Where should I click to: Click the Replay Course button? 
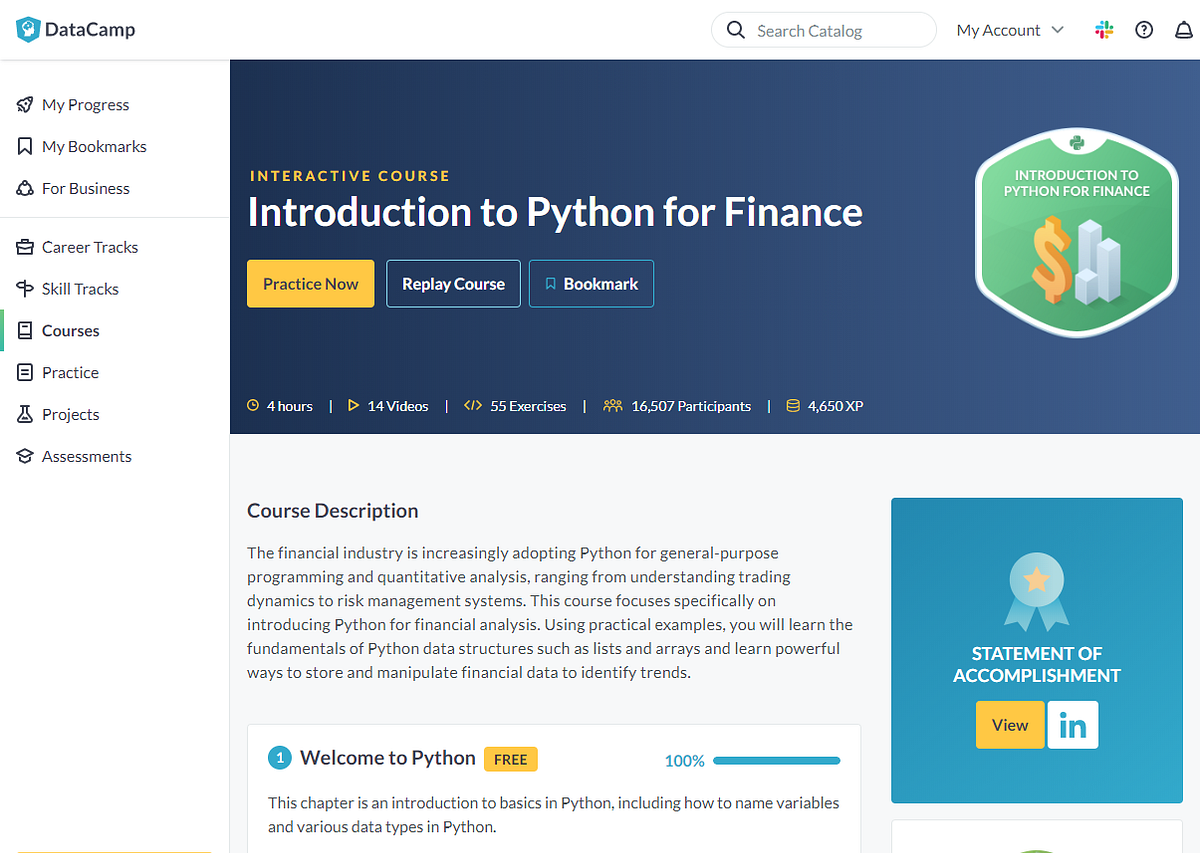point(453,283)
